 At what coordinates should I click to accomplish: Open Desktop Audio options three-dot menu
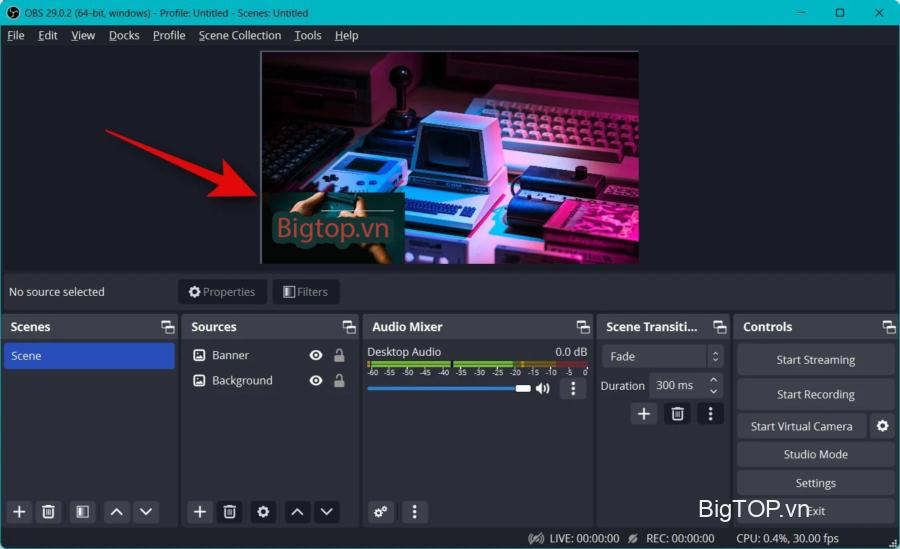pos(573,389)
